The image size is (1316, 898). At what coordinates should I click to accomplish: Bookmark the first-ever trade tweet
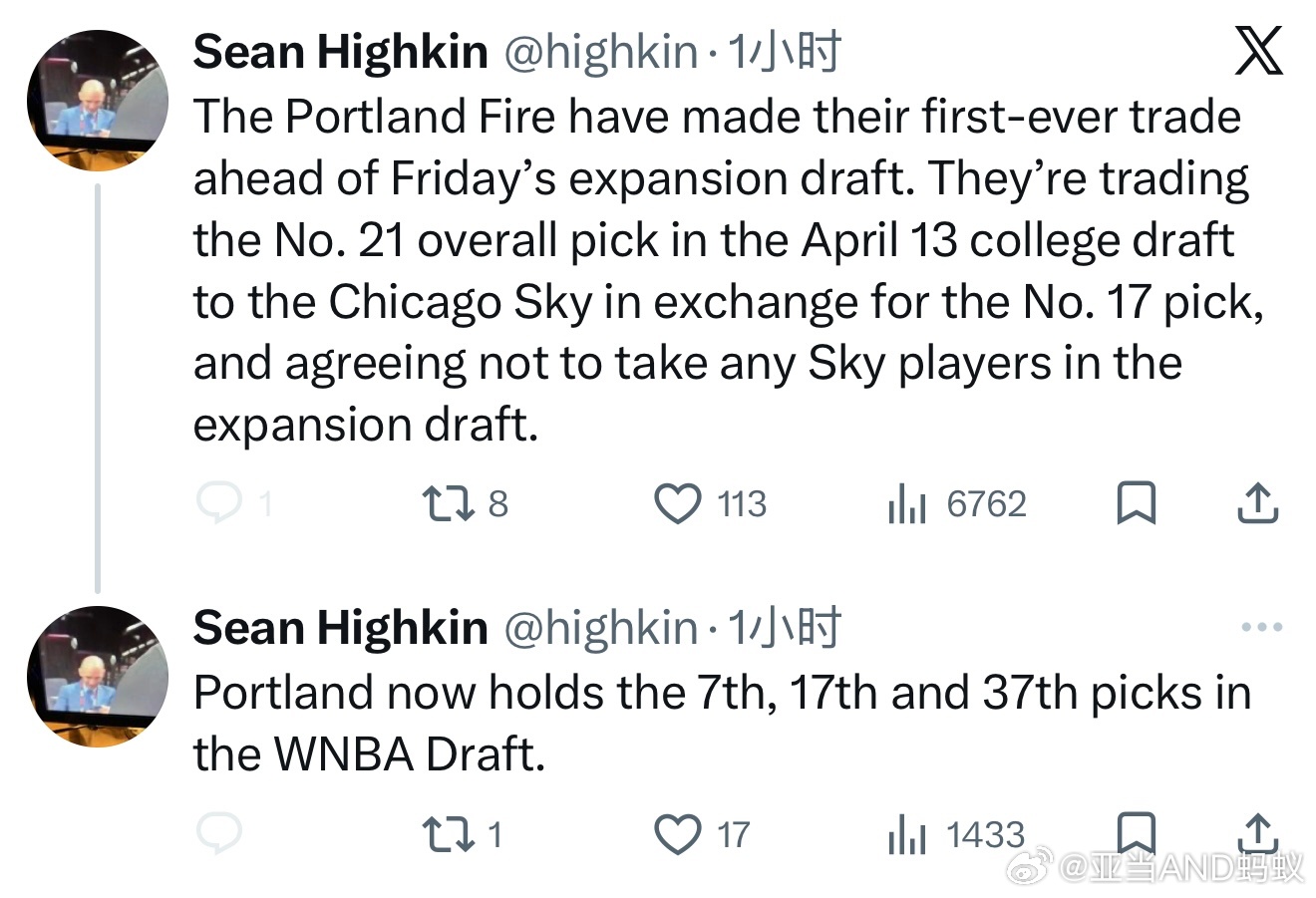coord(1136,503)
